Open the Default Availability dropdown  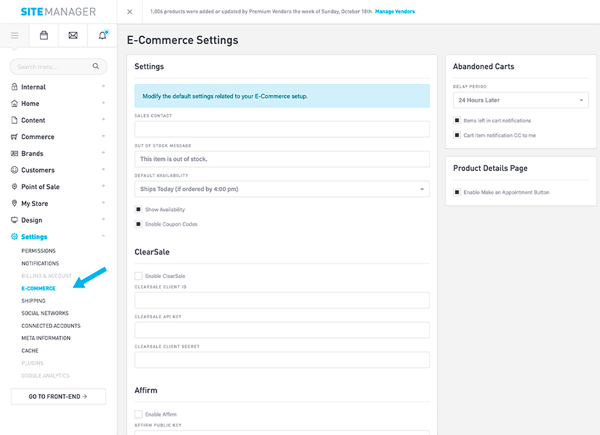281,189
